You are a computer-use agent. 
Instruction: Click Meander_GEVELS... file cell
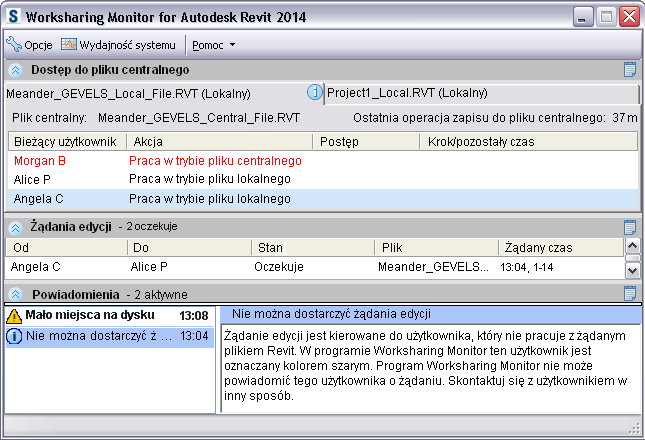point(434,267)
